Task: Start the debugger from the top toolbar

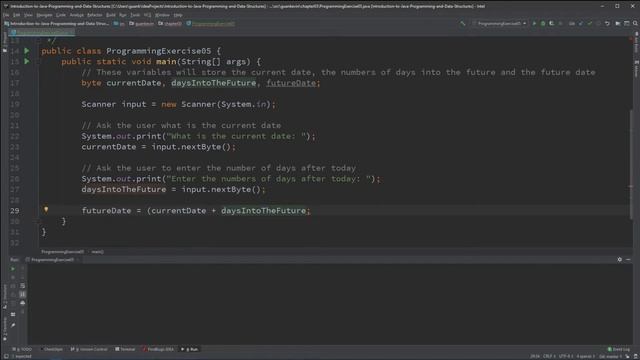Action: pyautogui.click(x=543, y=24)
